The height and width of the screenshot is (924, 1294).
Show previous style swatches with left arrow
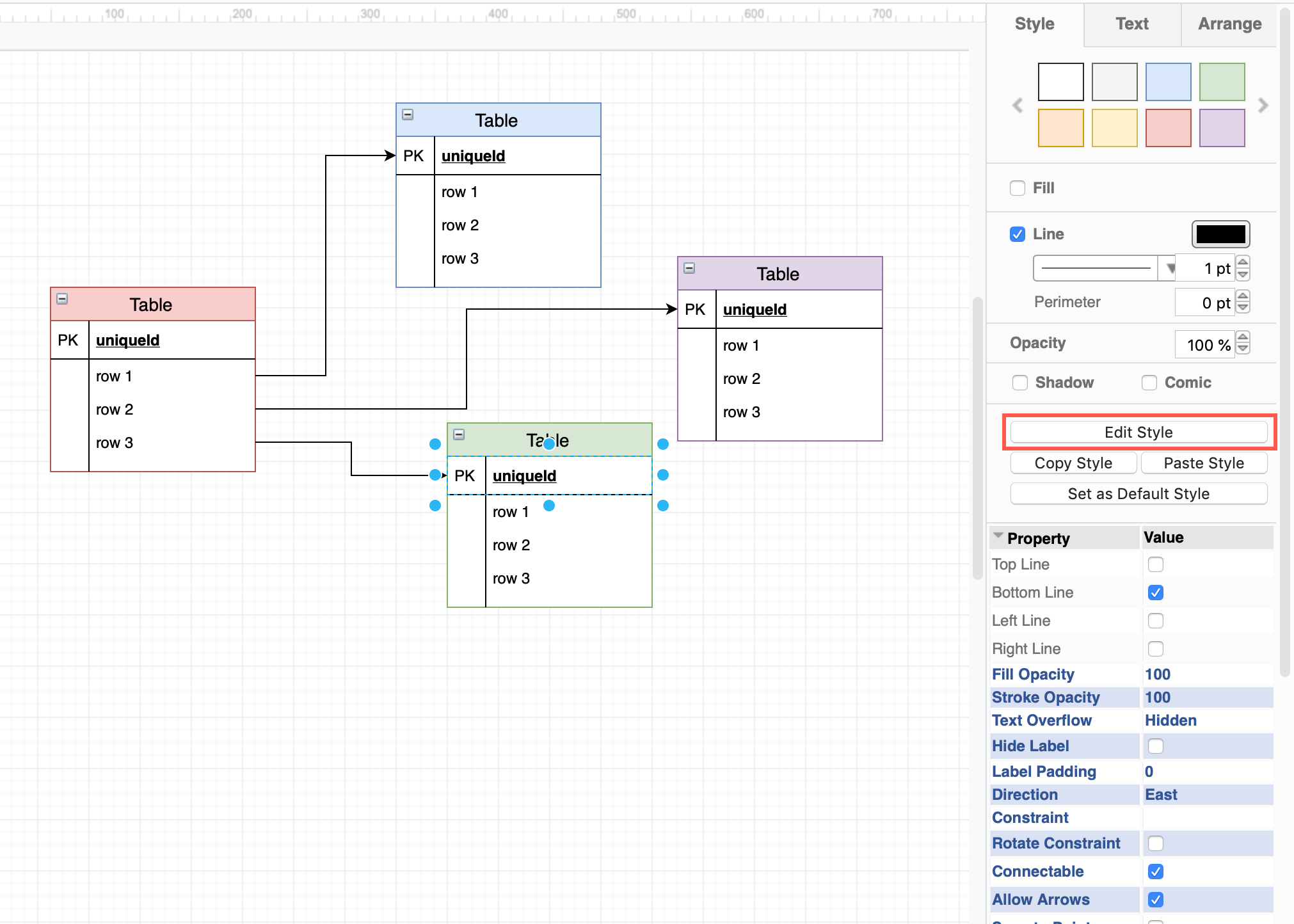tap(1018, 106)
